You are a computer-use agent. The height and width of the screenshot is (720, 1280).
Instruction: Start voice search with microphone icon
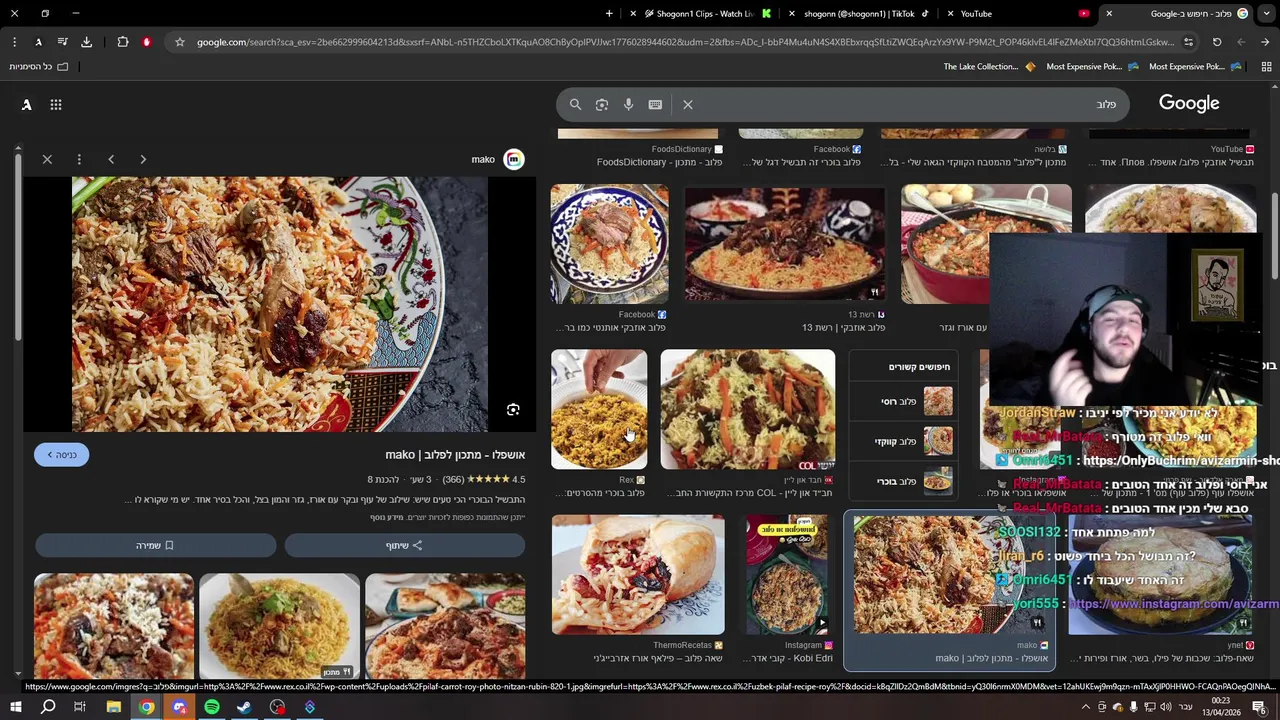coord(628,104)
